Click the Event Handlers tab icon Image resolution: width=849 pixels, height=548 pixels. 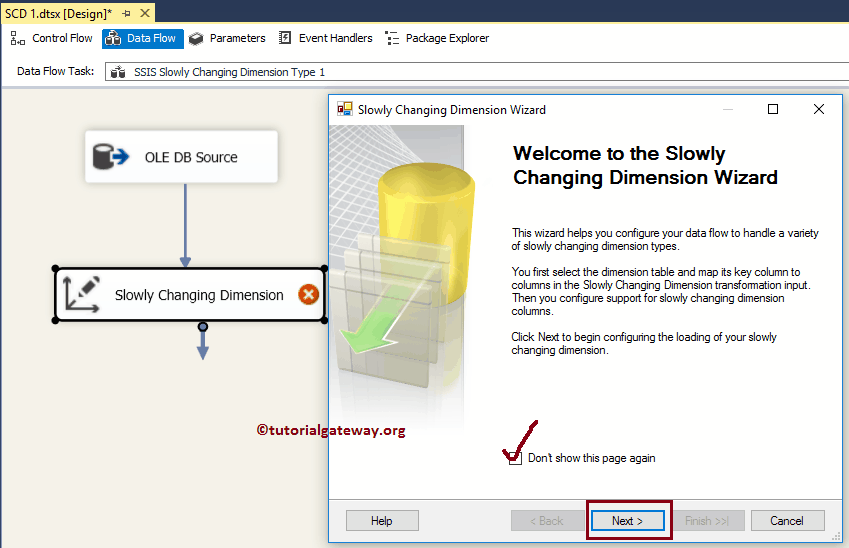[x=285, y=38]
